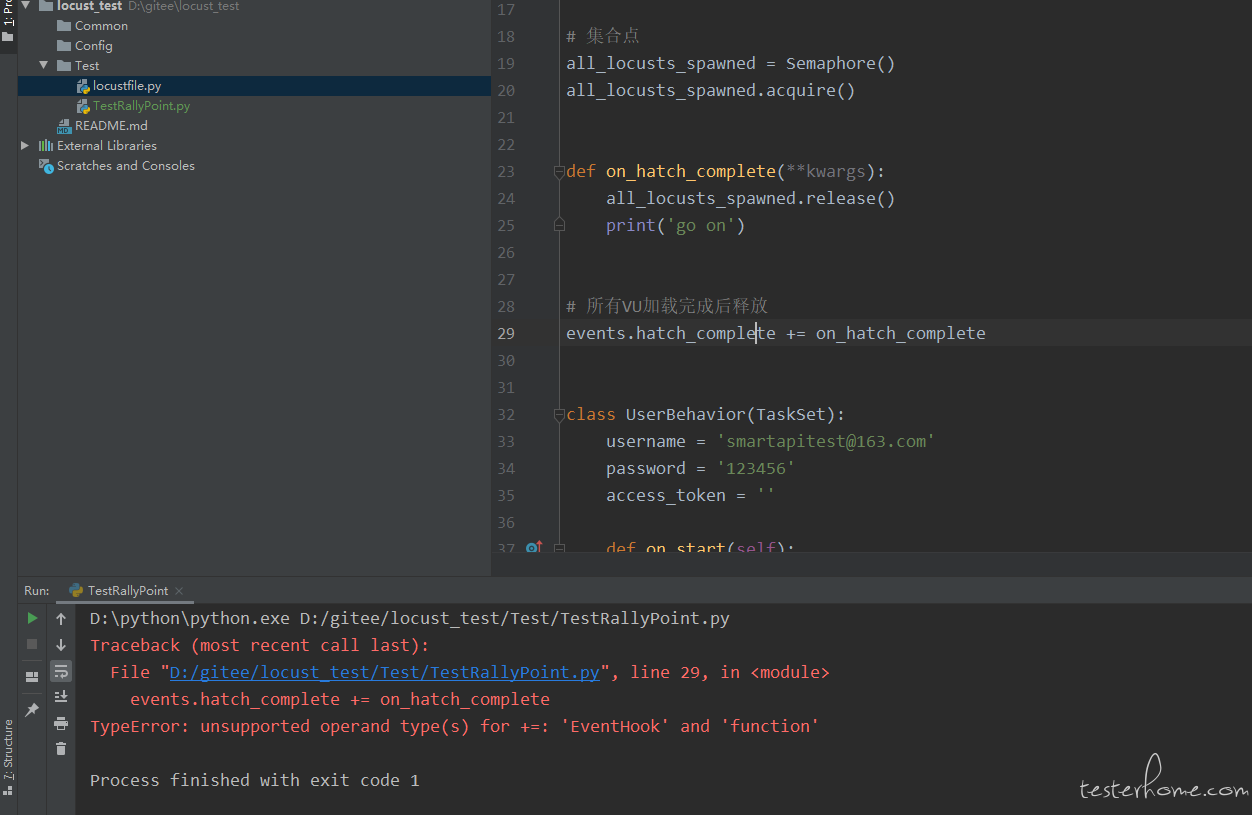Pin the Run tab with pin icon
The height and width of the screenshot is (815, 1252).
tap(32, 710)
